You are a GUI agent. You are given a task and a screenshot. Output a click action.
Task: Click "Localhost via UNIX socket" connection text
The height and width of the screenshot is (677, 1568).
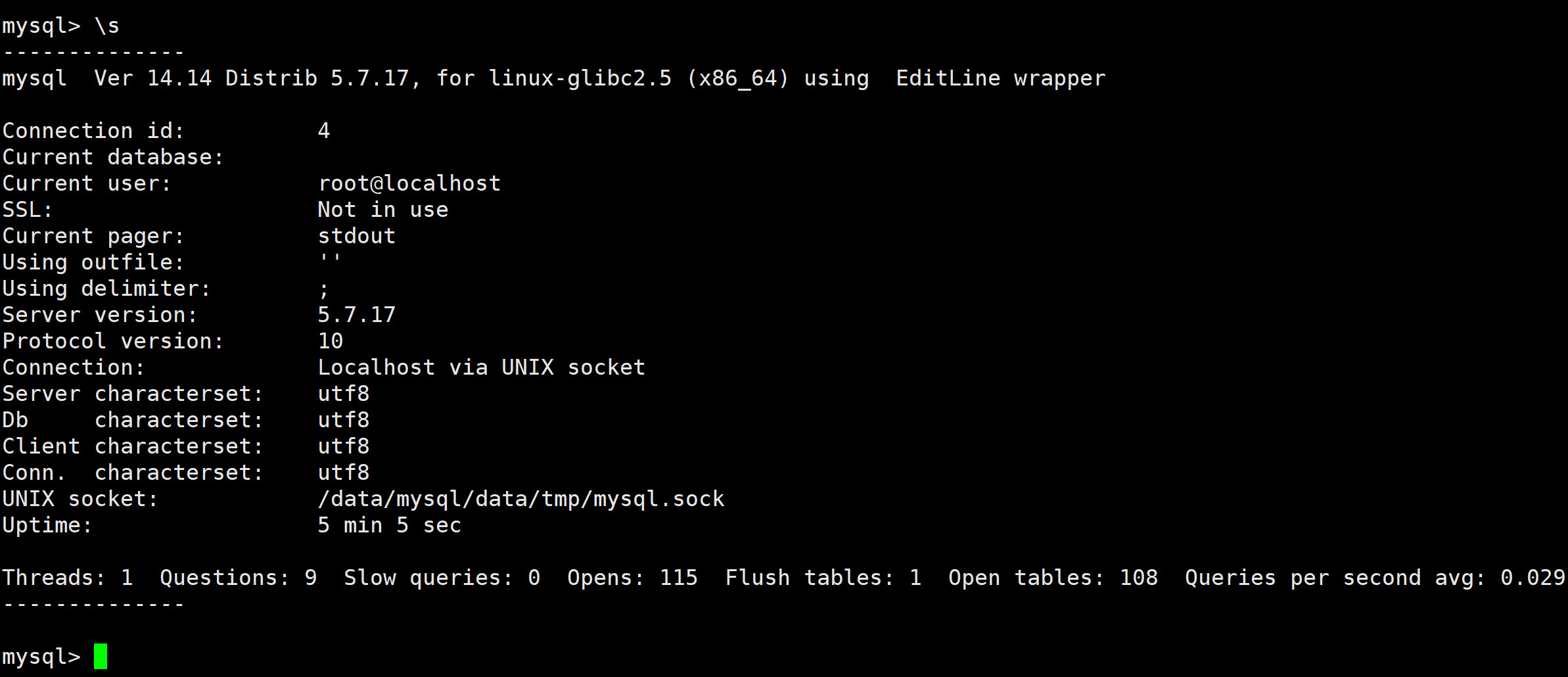(x=481, y=367)
